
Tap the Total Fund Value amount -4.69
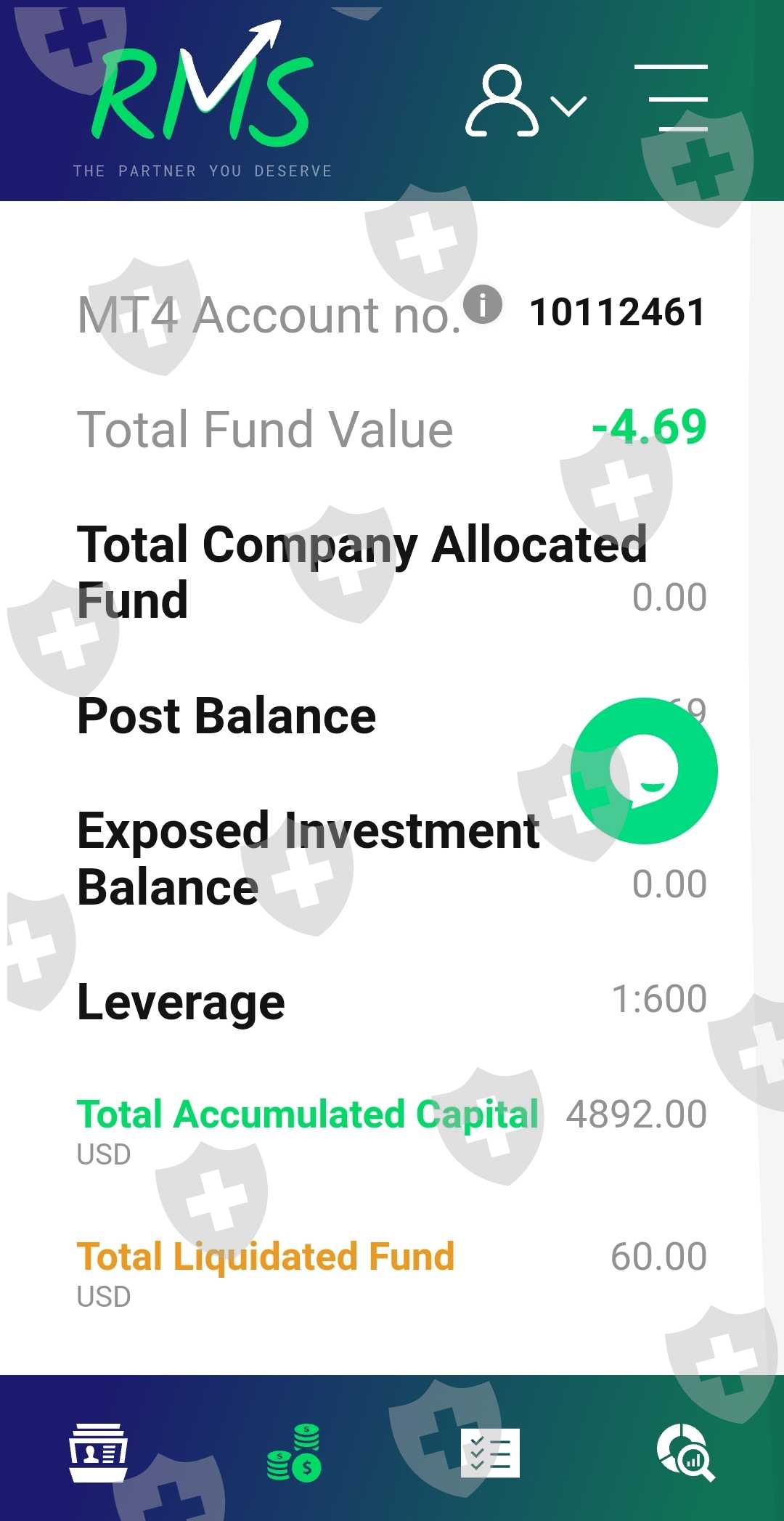pyautogui.click(x=649, y=427)
